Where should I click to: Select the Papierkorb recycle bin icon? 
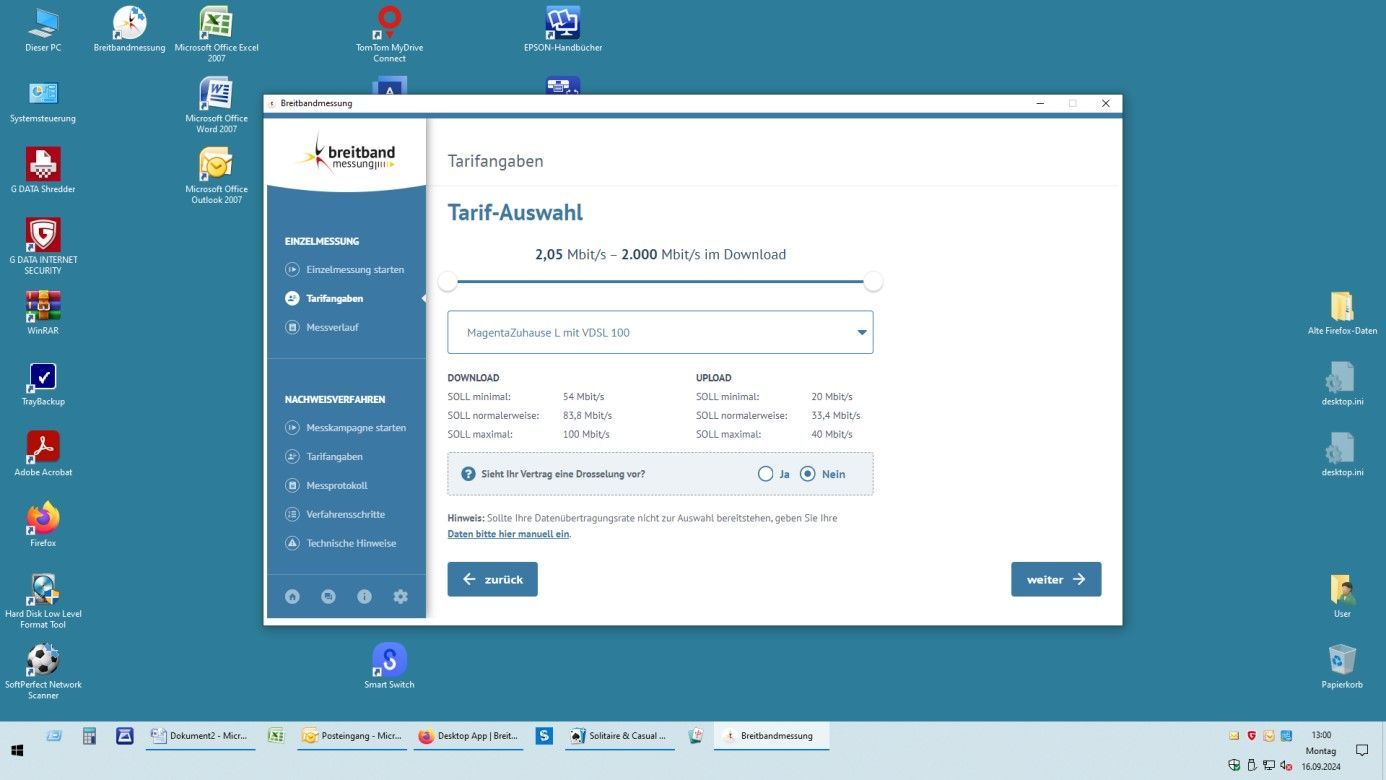(1342, 666)
